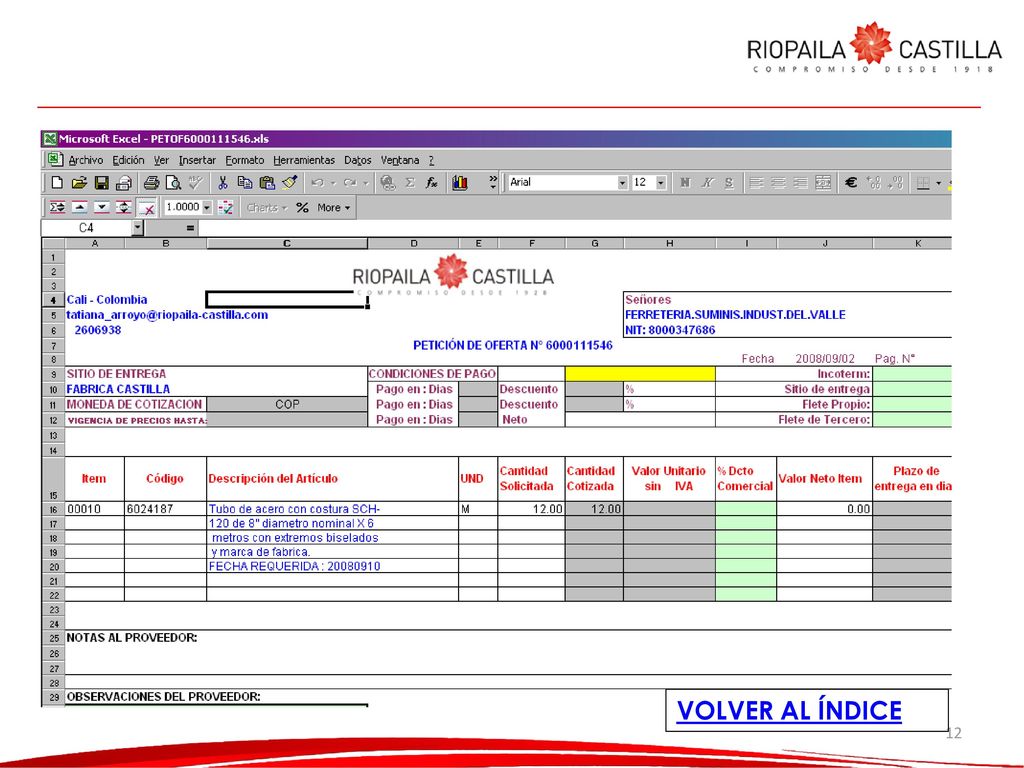The height and width of the screenshot is (768, 1024).
Task: Click the Increase Decimal icon
Action: tap(874, 183)
